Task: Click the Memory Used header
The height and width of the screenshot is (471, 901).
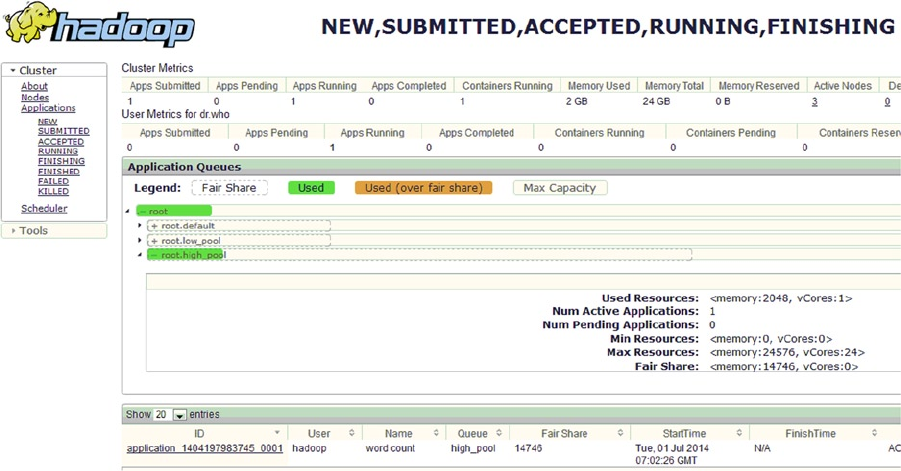Action: tap(599, 86)
